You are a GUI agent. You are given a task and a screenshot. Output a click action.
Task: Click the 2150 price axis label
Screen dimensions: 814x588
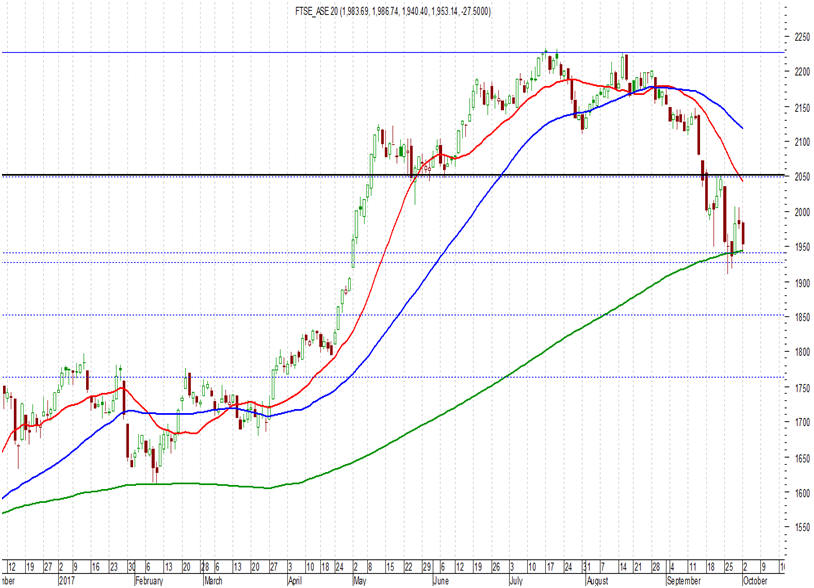click(x=802, y=107)
